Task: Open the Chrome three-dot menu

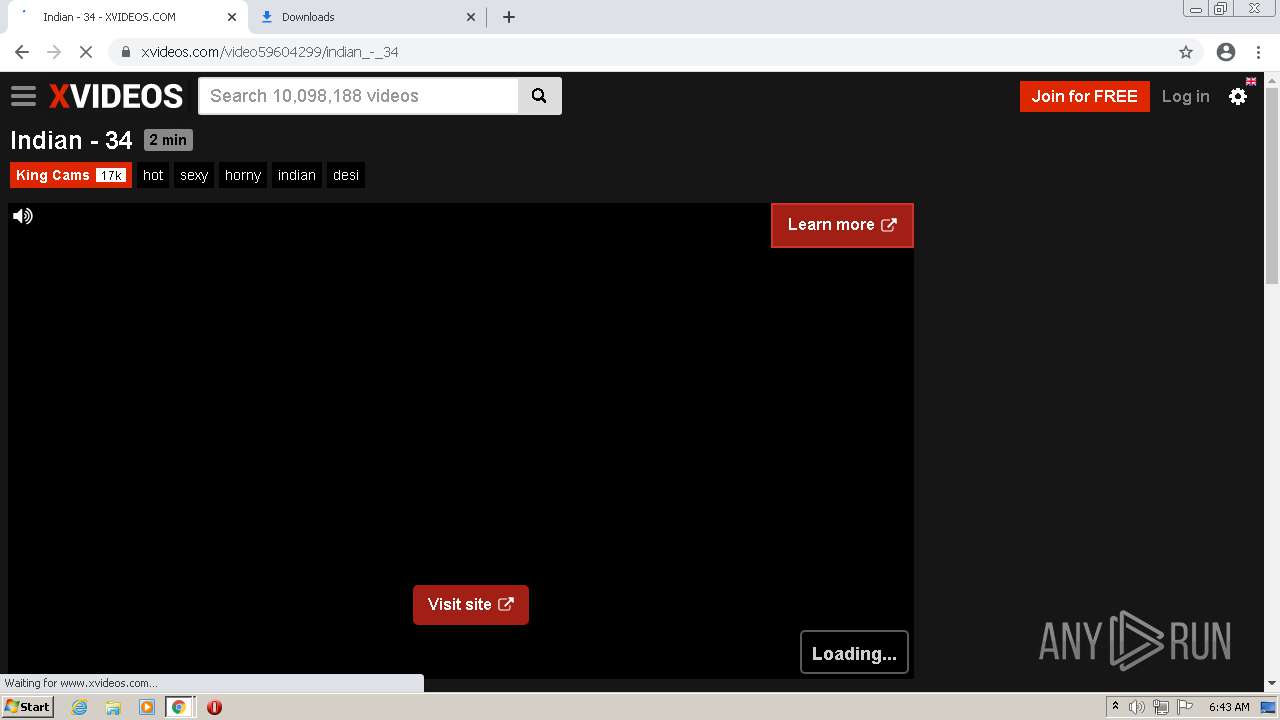Action: (x=1258, y=52)
